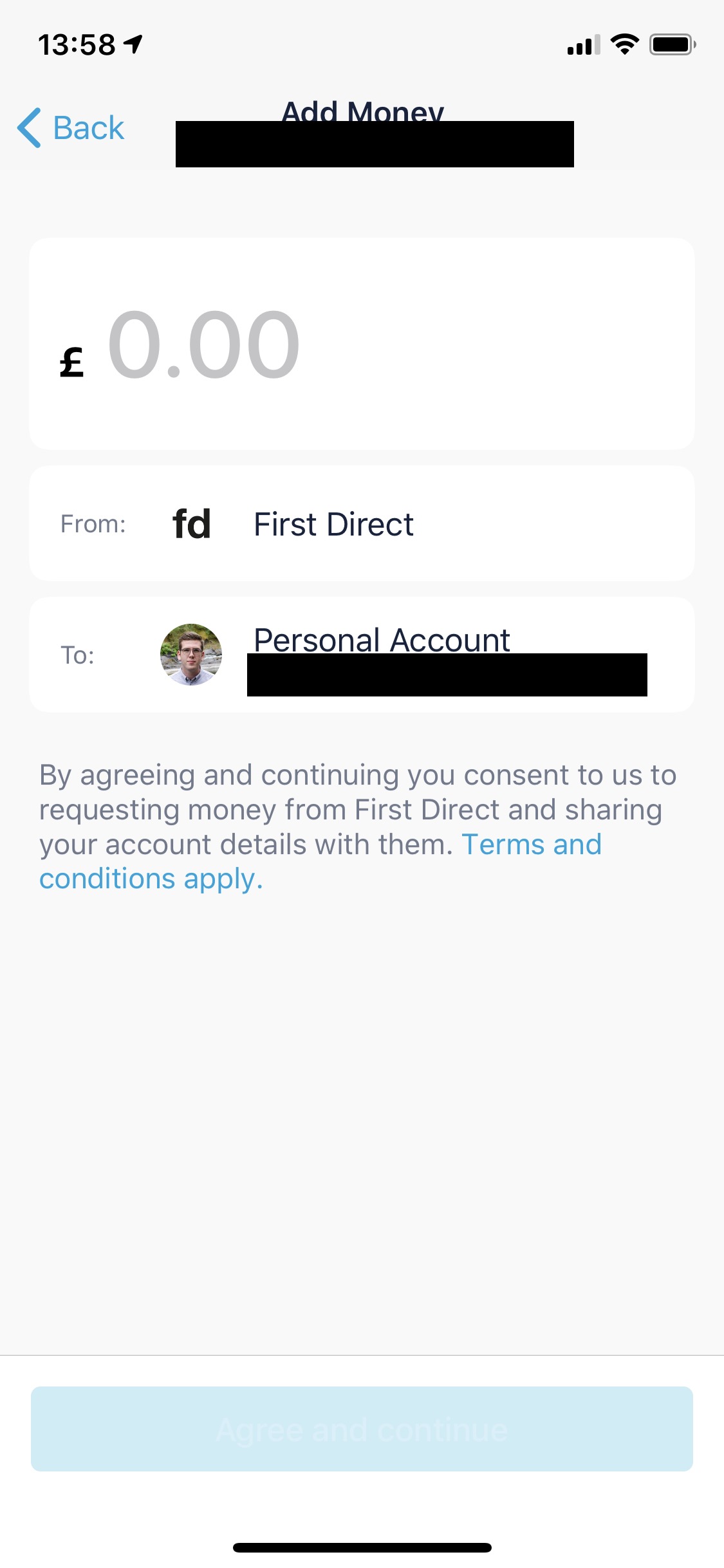Tap the battery indicator icon
Image resolution: width=724 pixels, height=1568 pixels.
pyautogui.click(x=672, y=44)
